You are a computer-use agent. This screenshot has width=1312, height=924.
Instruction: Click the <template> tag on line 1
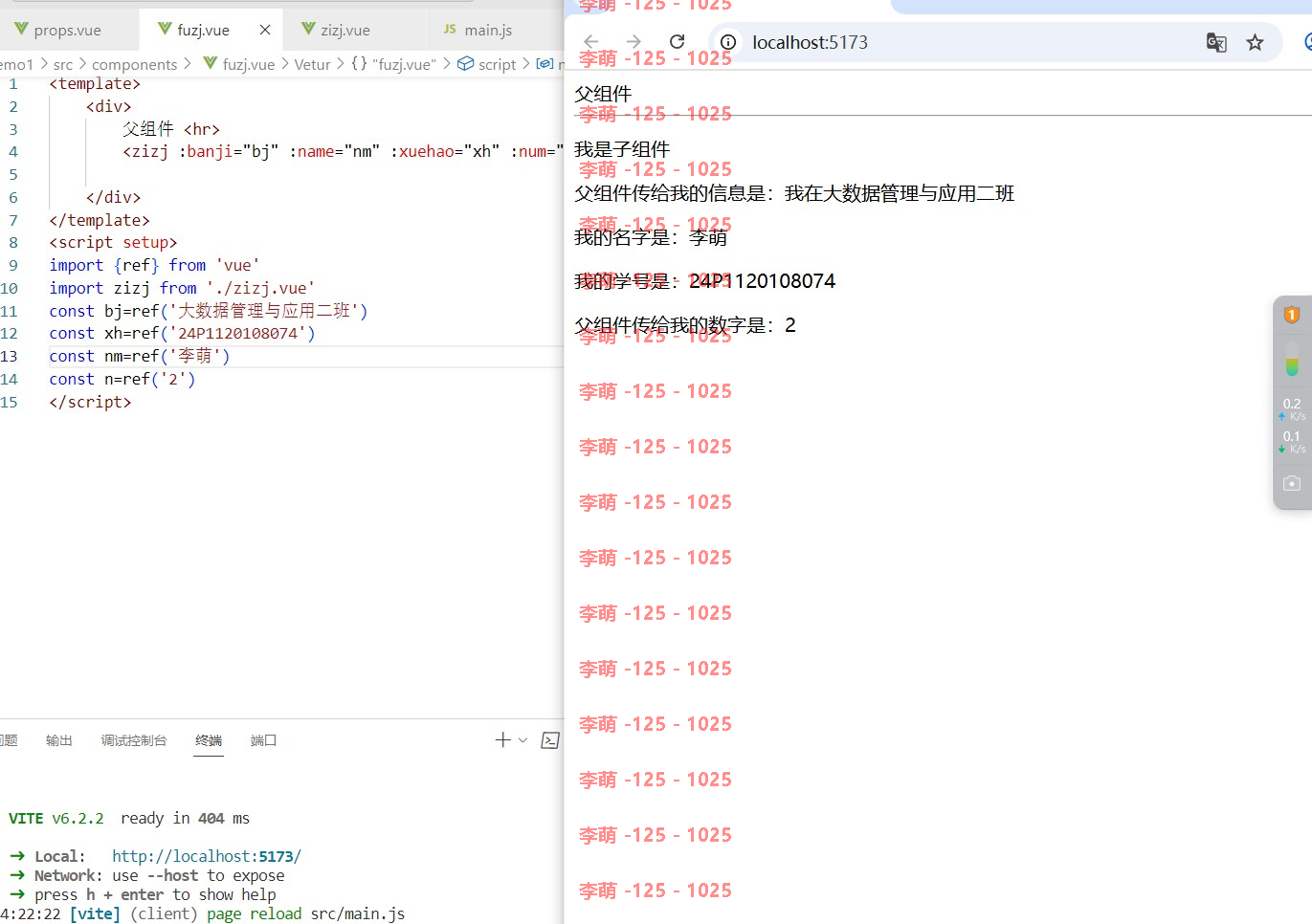[x=95, y=84]
